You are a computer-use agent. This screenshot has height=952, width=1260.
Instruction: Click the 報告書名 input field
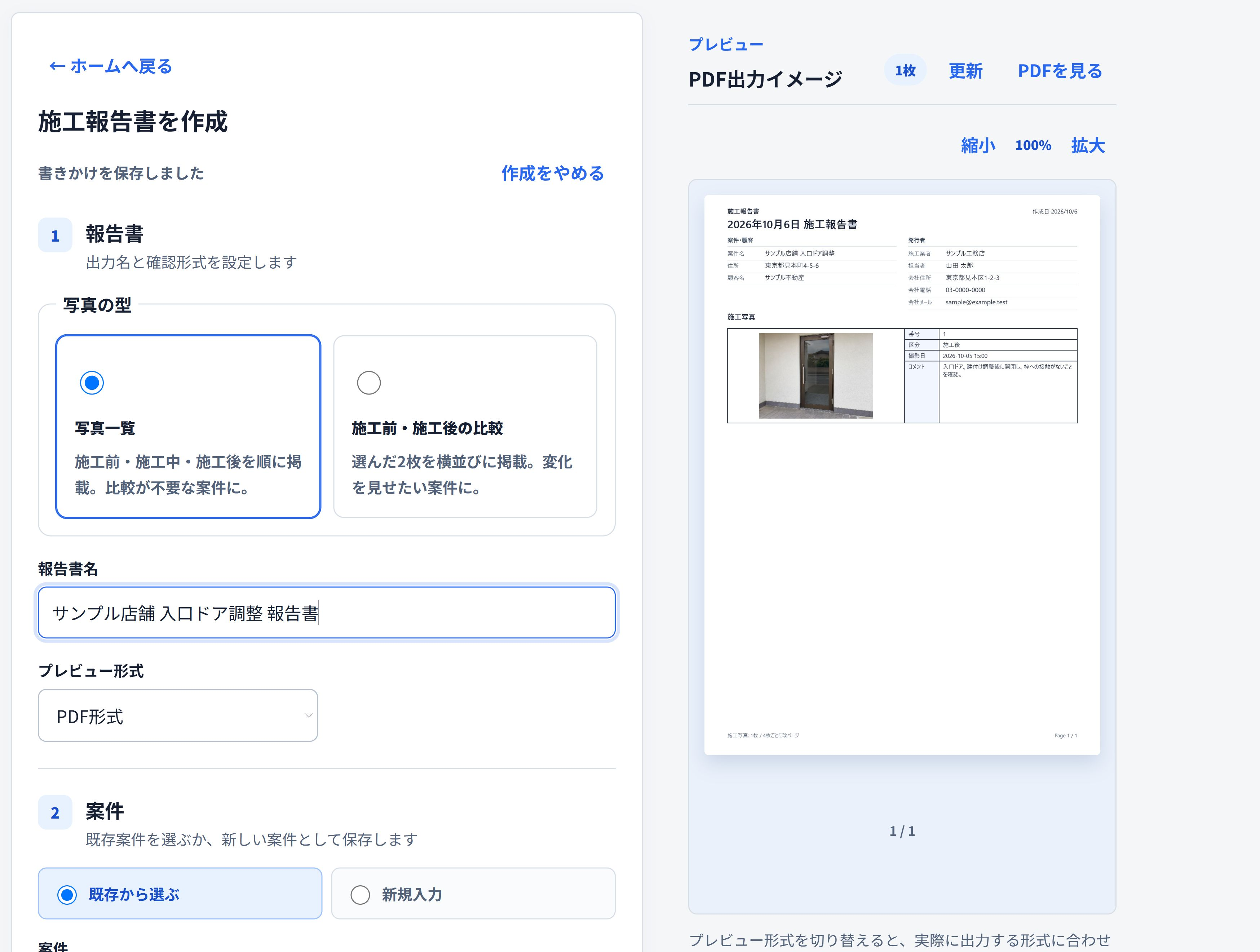[326, 612]
